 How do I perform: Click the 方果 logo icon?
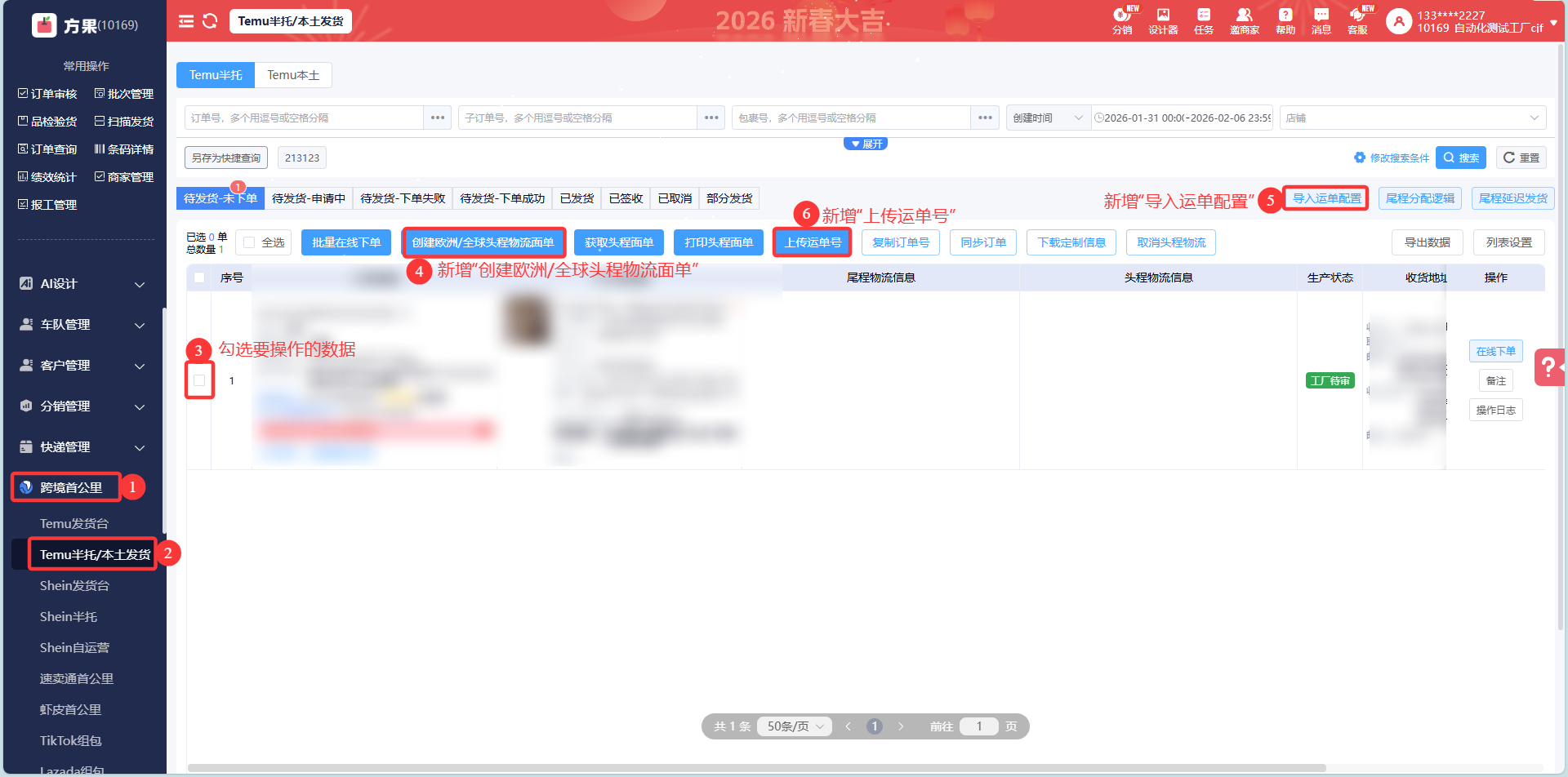pos(44,25)
